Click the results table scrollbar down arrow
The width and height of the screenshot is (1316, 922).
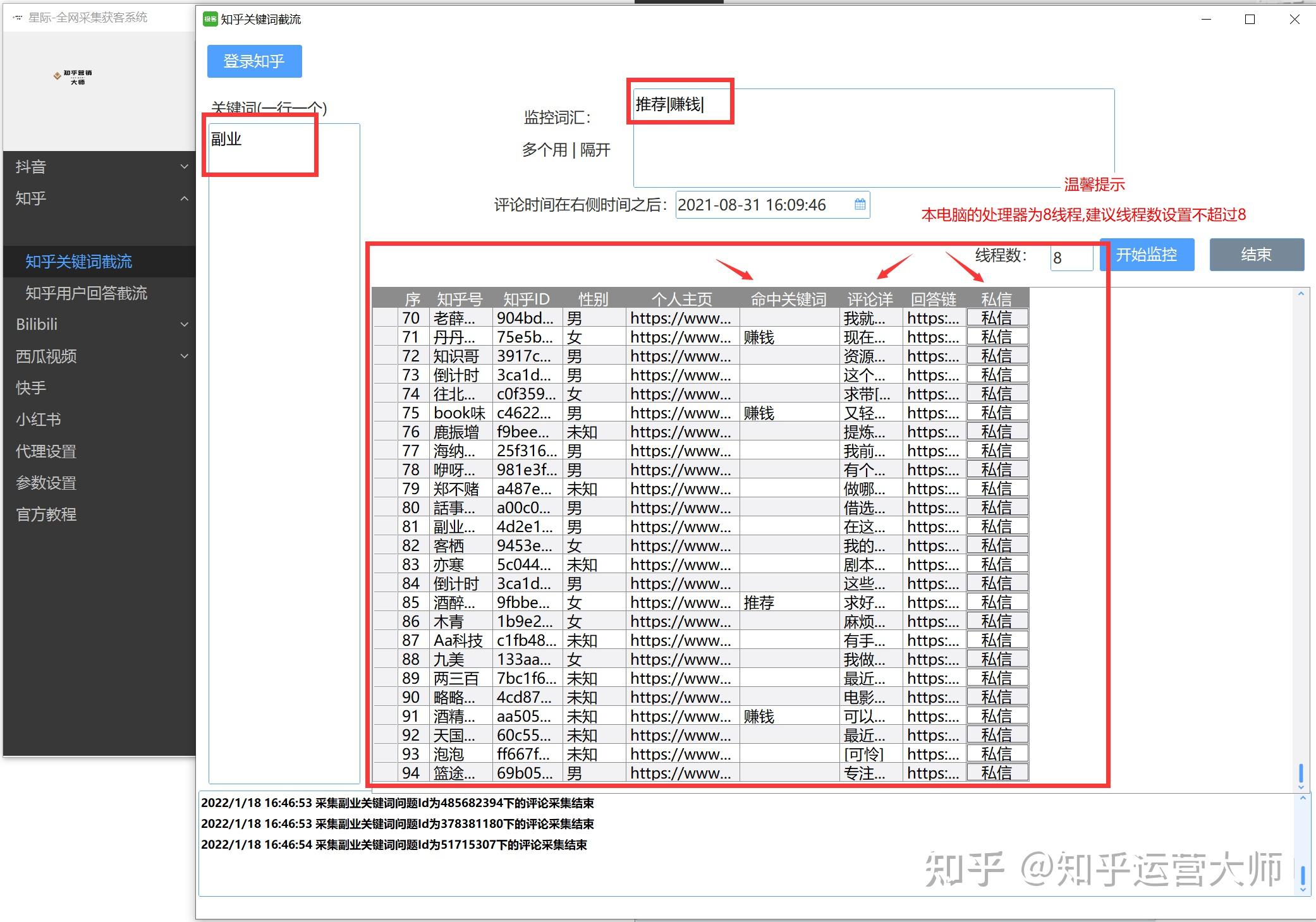1301,787
